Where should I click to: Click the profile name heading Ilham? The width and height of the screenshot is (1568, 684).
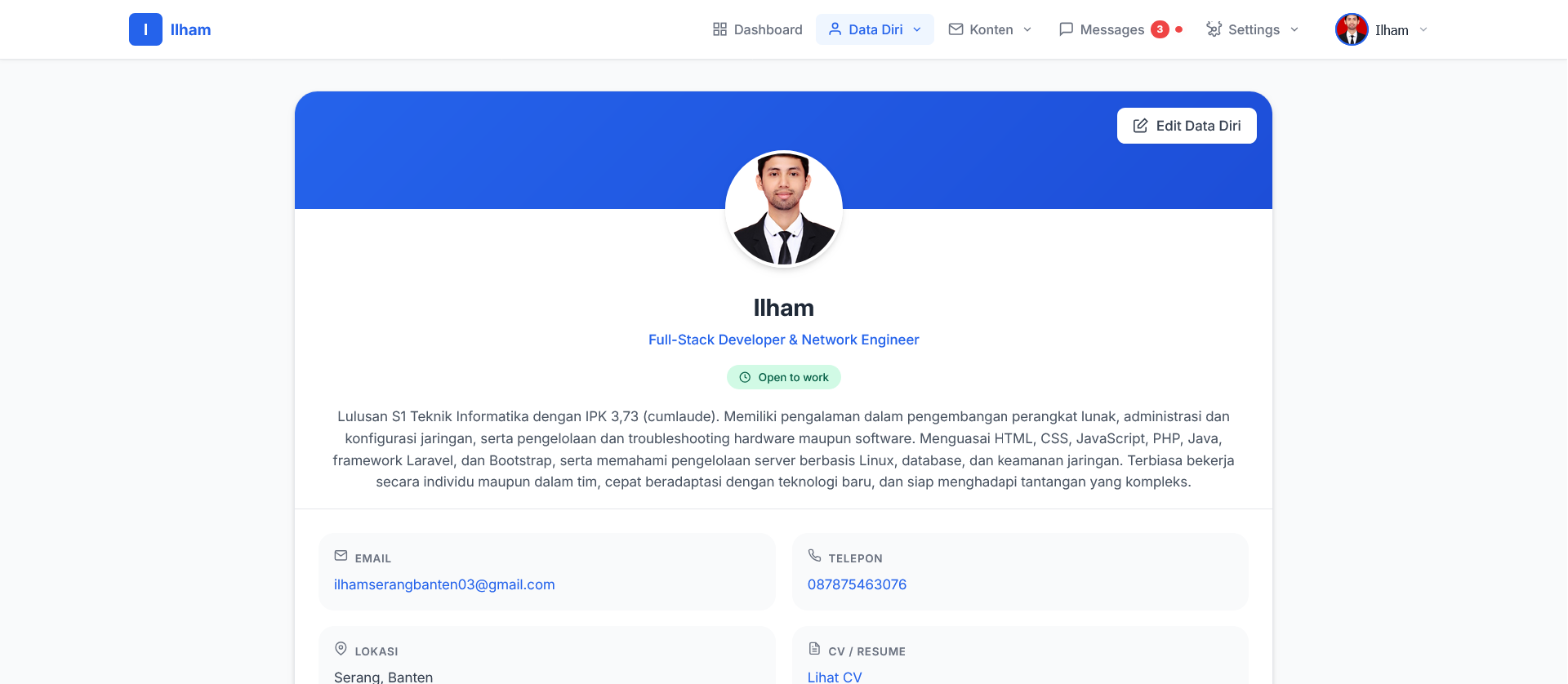click(784, 308)
